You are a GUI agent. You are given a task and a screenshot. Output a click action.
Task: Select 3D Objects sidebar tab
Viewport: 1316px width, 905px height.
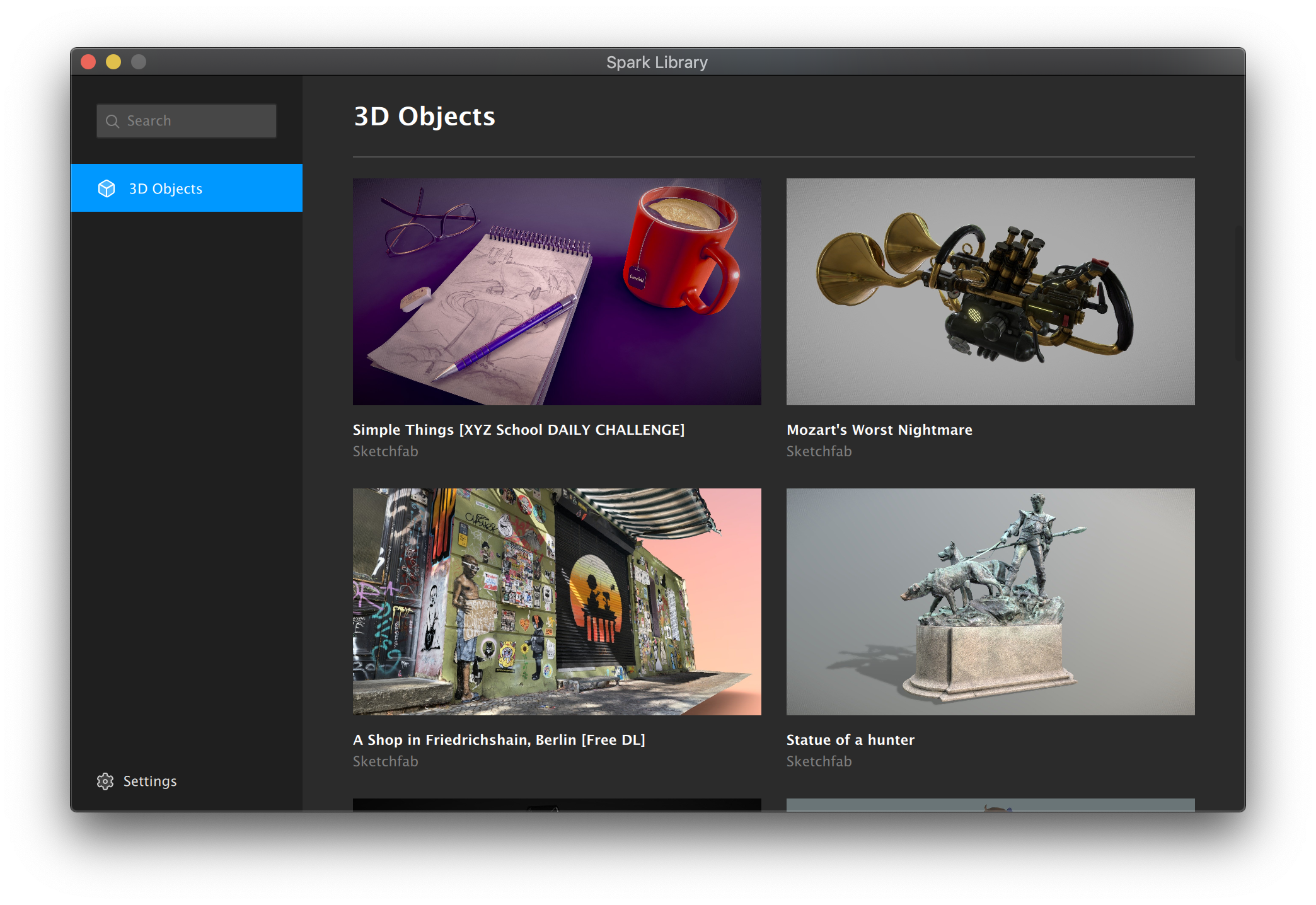click(187, 188)
